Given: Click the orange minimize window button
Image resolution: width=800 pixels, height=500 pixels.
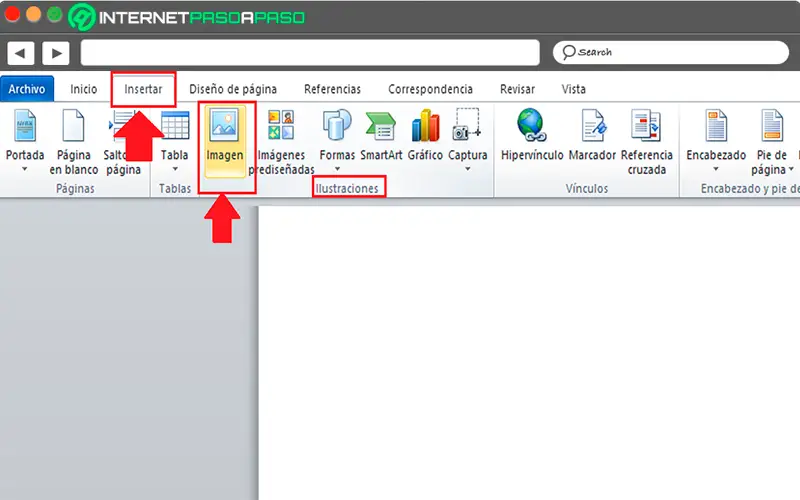Looking at the screenshot, I should click(33, 14).
